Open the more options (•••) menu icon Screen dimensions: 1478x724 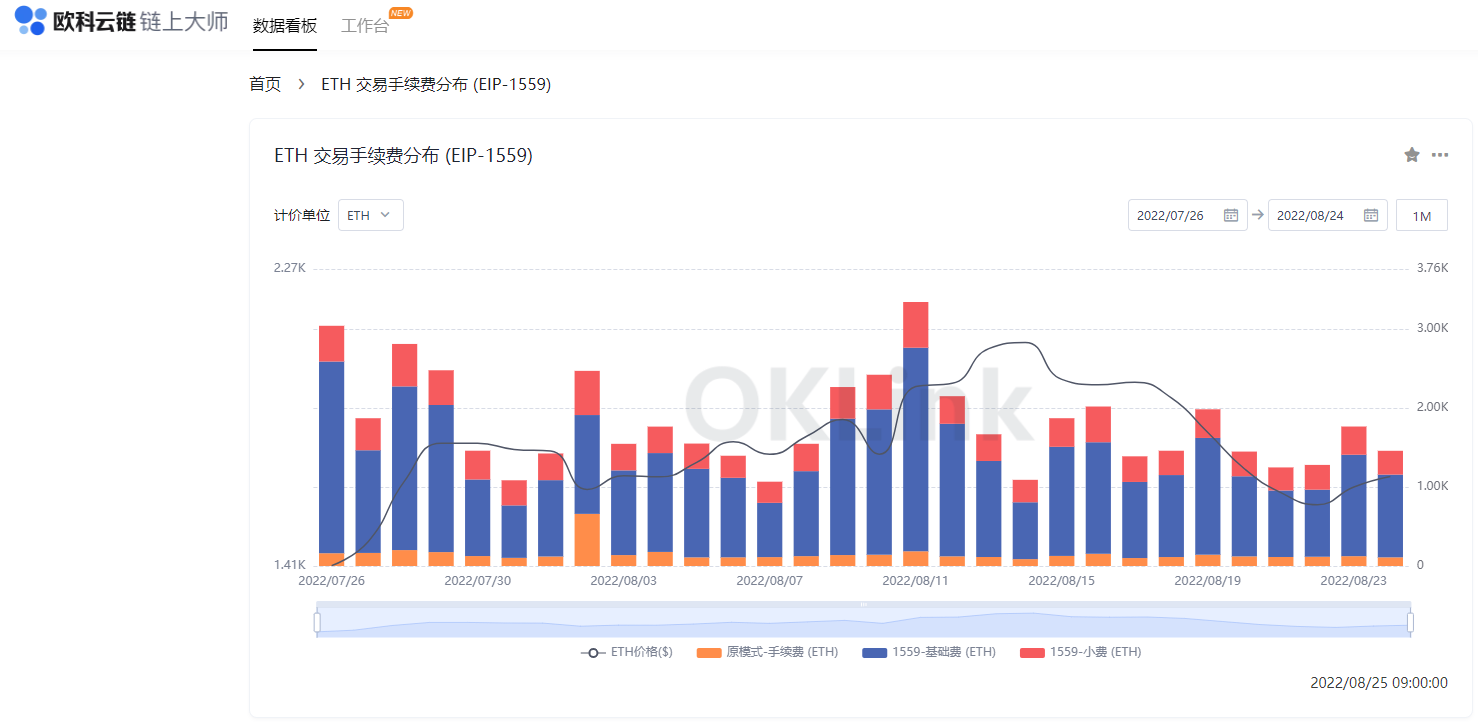1440,155
